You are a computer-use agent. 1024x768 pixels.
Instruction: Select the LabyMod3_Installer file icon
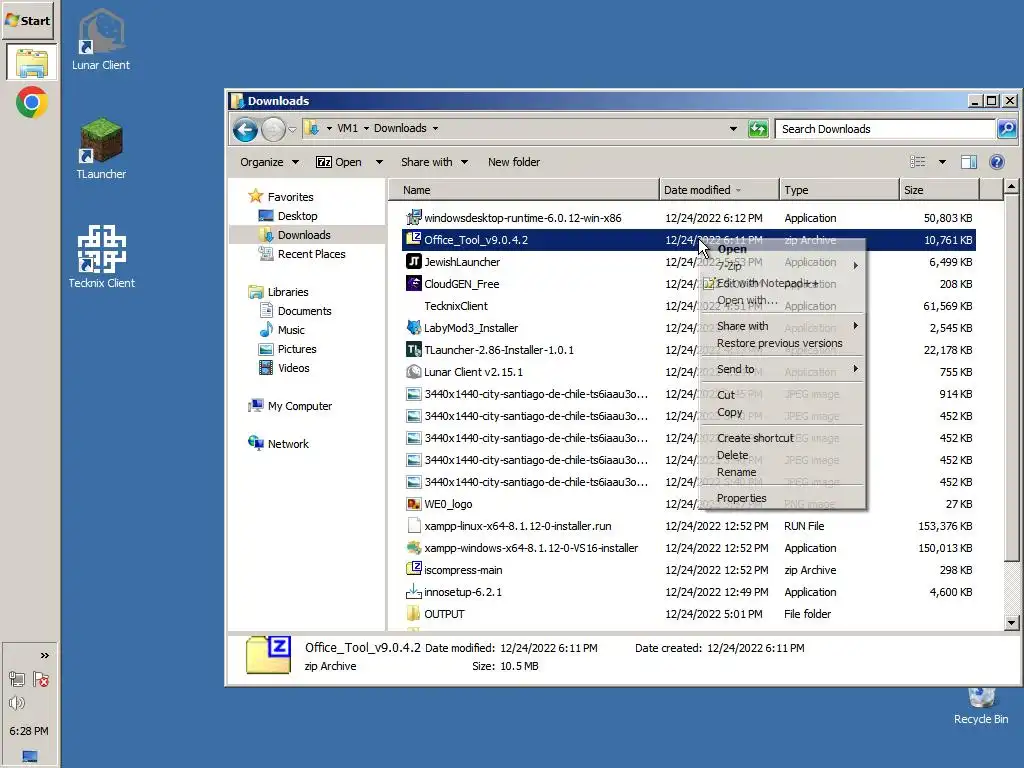click(413, 327)
